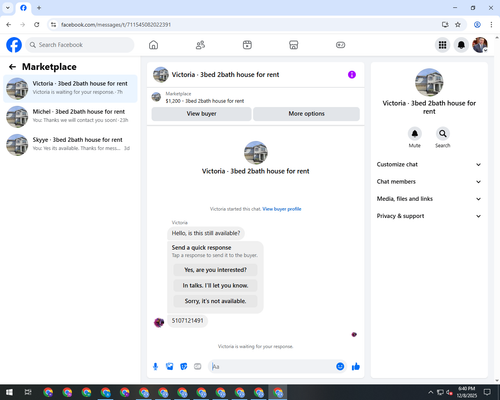Open the emoji picker in message box
Screen dimensions: 500x400
(x=340, y=367)
